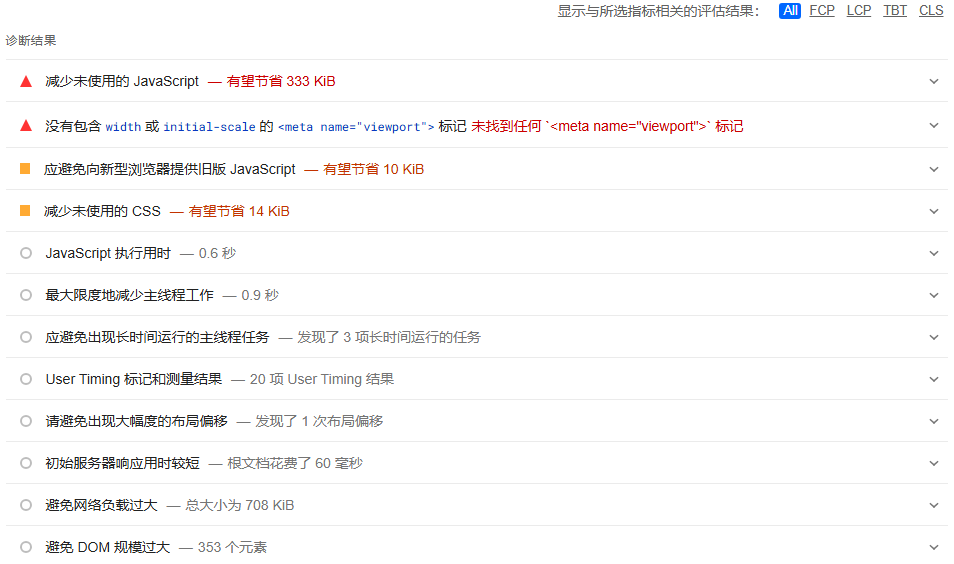Expand the 减少未使用的 CSS audit chevron
954x564 pixels.
934,211
